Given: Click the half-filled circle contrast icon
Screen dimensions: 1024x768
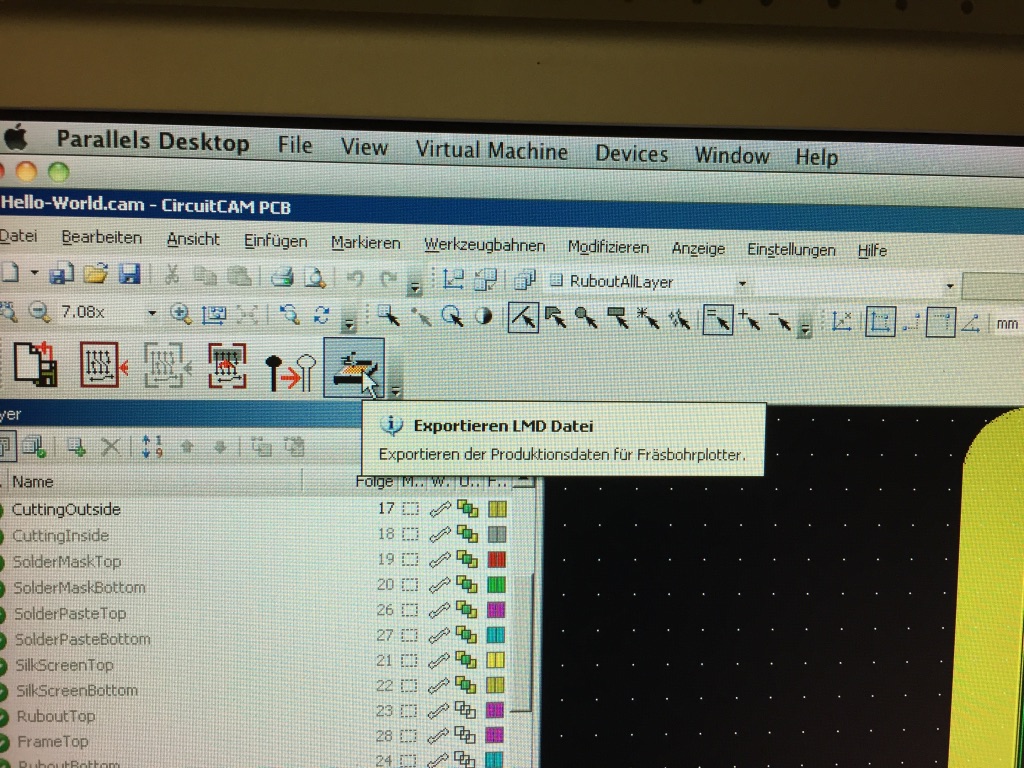Looking at the screenshot, I should coord(483,317).
